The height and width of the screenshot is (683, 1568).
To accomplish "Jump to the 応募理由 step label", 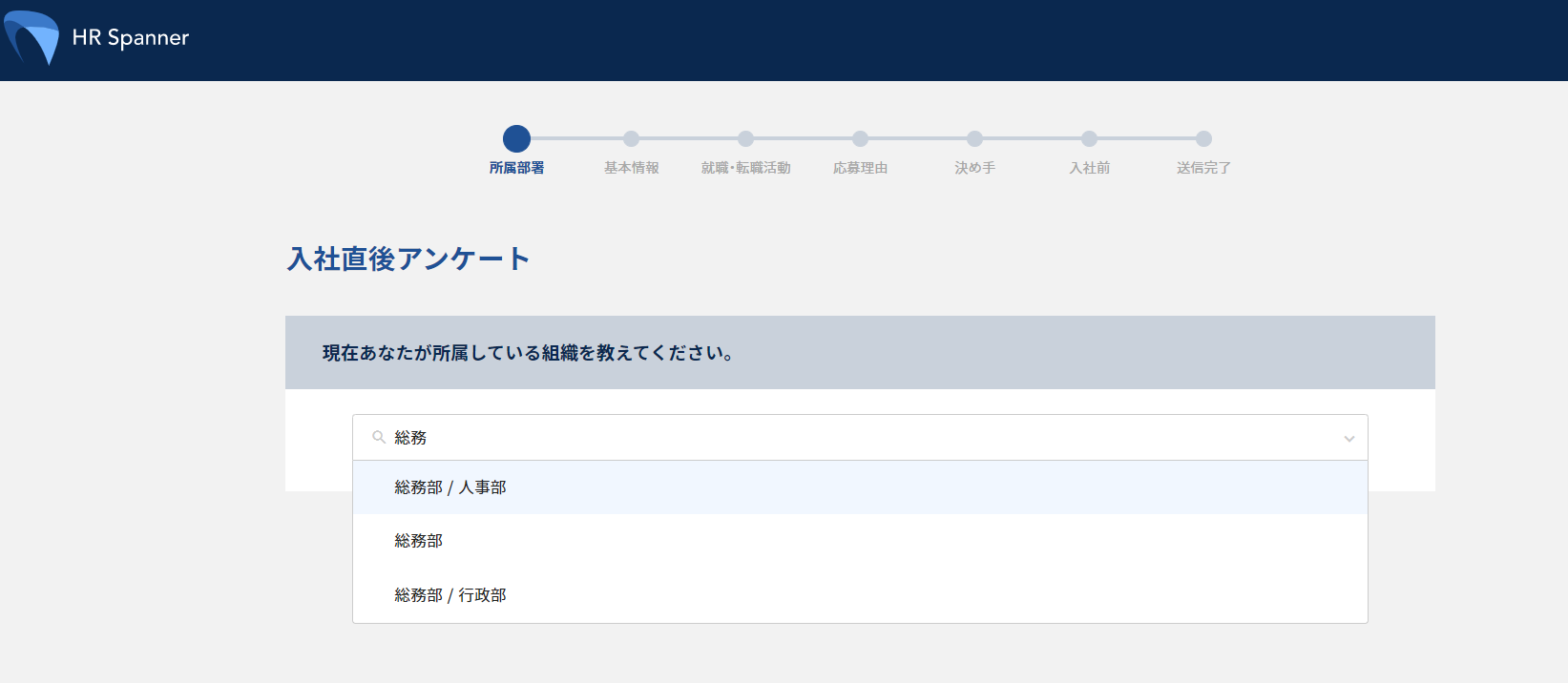I will 860,168.
